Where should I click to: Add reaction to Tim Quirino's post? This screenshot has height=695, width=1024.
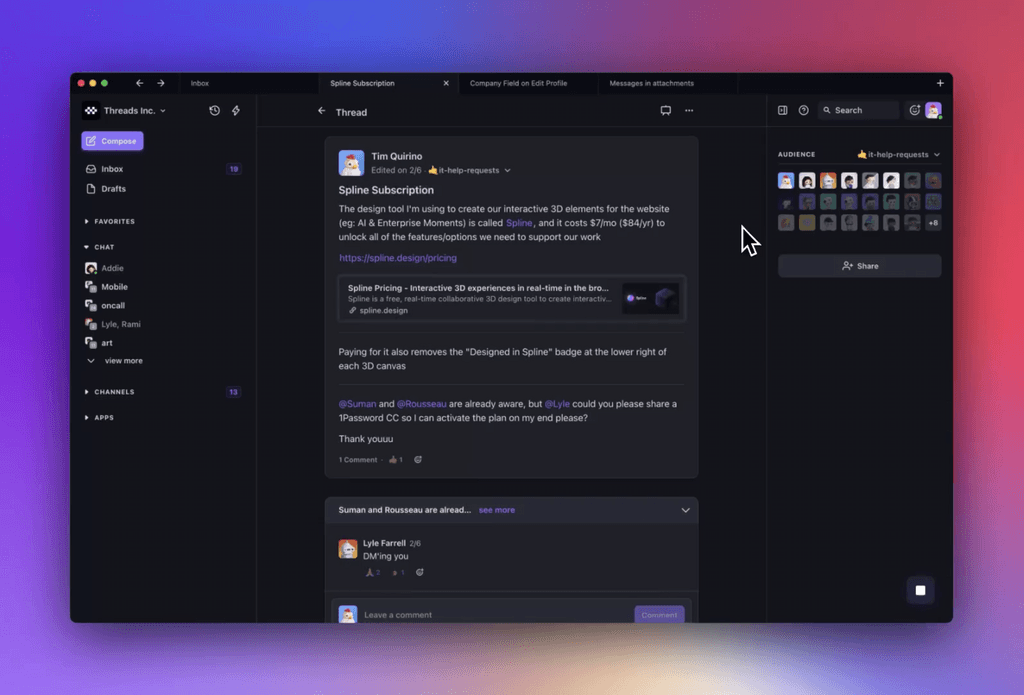[x=418, y=460]
